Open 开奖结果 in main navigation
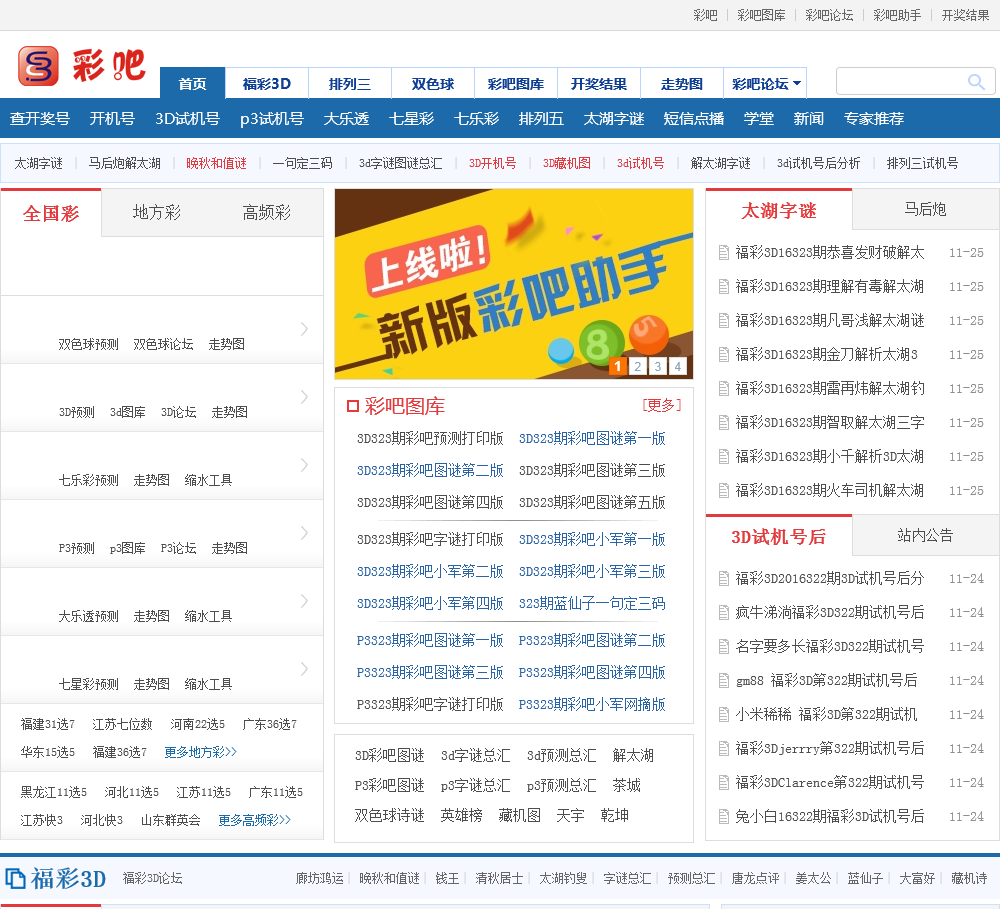 [599, 84]
